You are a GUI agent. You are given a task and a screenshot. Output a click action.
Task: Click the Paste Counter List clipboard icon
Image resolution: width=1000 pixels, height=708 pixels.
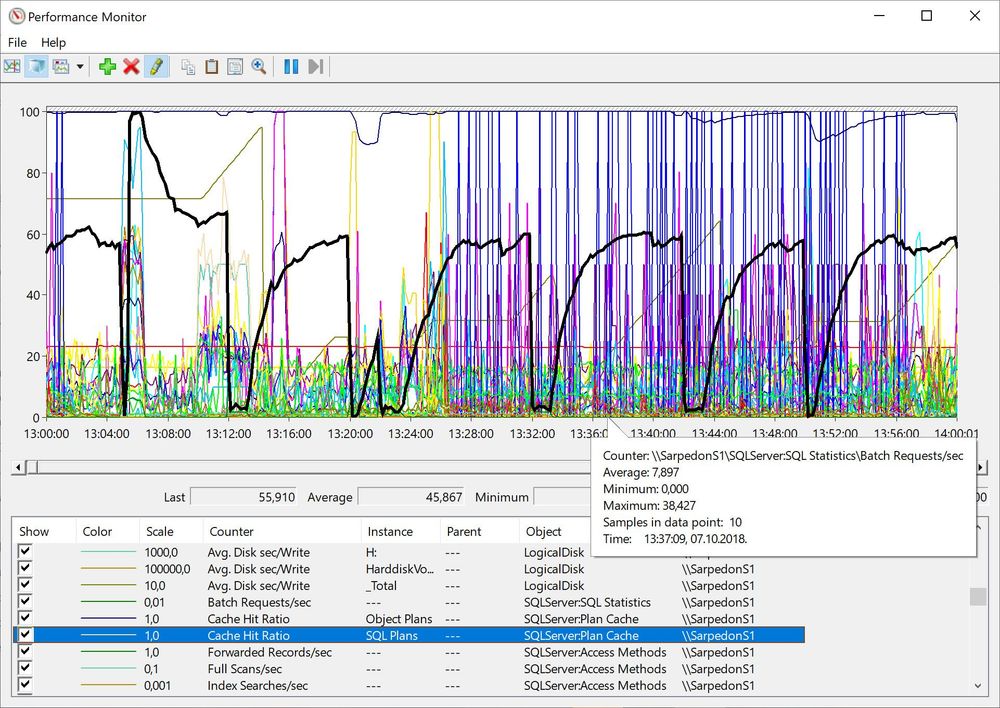(212, 66)
